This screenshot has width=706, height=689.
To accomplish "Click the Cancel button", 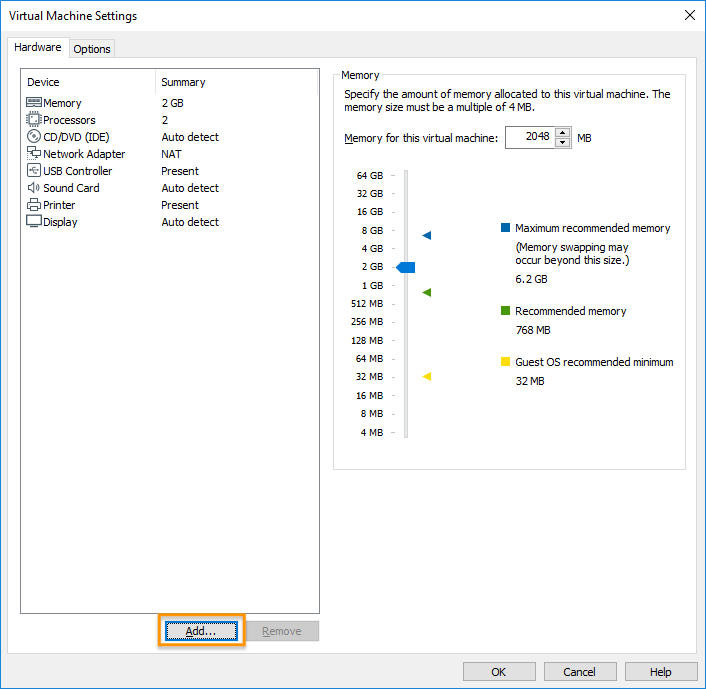I will tap(580, 671).
